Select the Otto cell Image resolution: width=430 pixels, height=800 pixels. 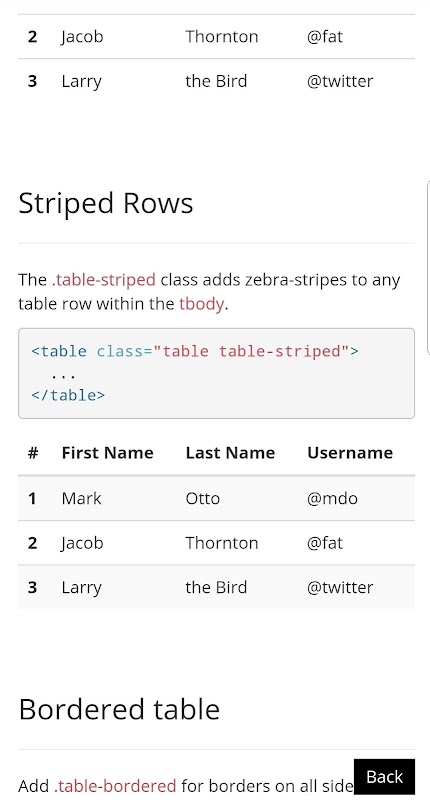[x=203, y=498]
